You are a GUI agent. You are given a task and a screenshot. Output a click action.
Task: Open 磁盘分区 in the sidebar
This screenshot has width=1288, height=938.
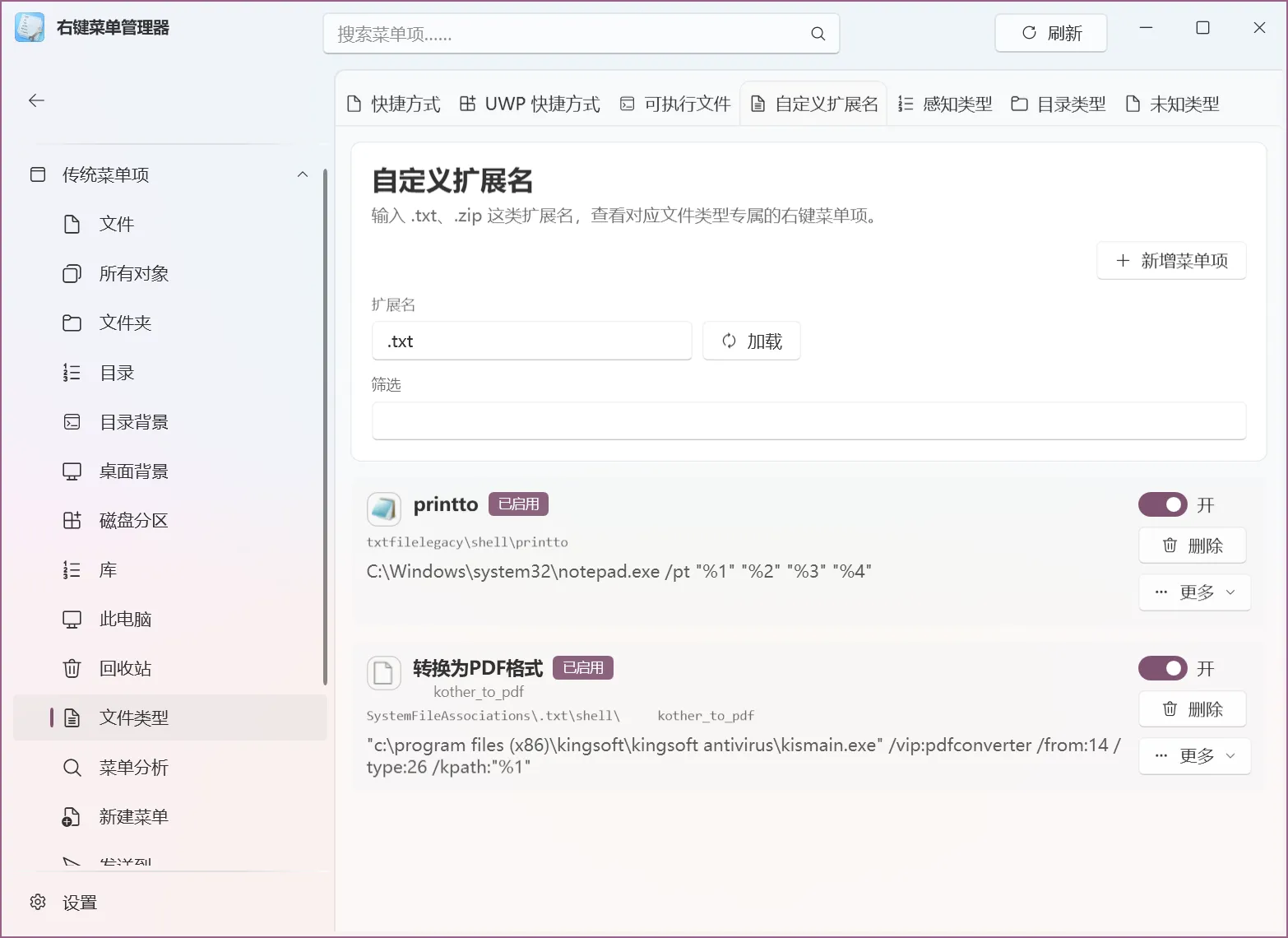(x=170, y=520)
